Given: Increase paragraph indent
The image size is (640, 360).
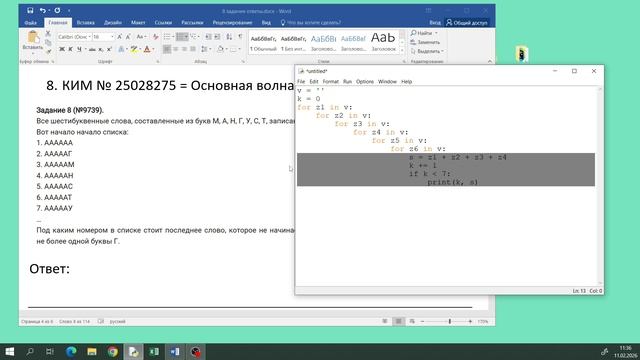Looking at the screenshot, I should pos(217,37).
